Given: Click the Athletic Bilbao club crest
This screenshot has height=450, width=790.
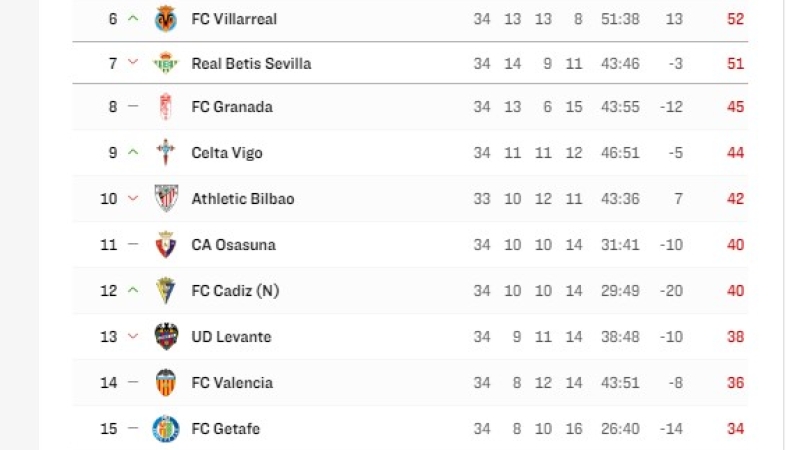Looking at the screenshot, I should pyautogui.click(x=166, y=198).
